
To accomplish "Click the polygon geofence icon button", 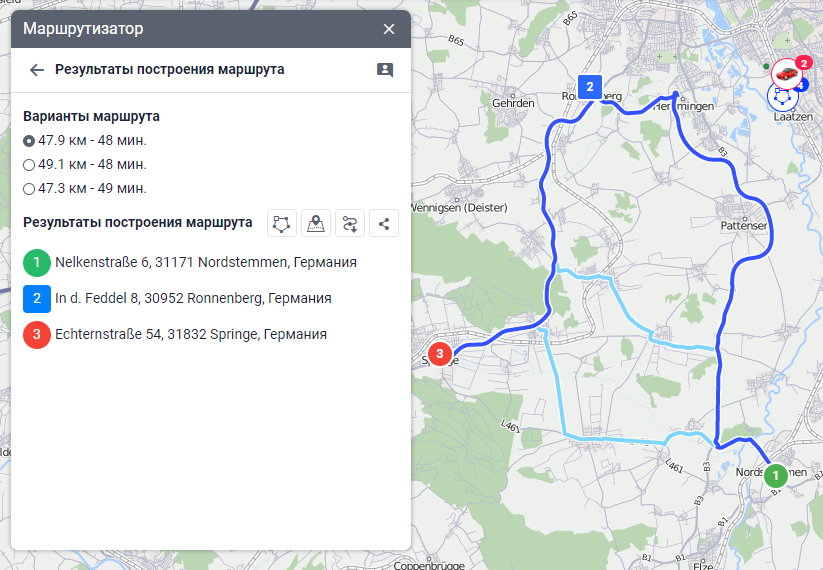I will tap(282, 223).
